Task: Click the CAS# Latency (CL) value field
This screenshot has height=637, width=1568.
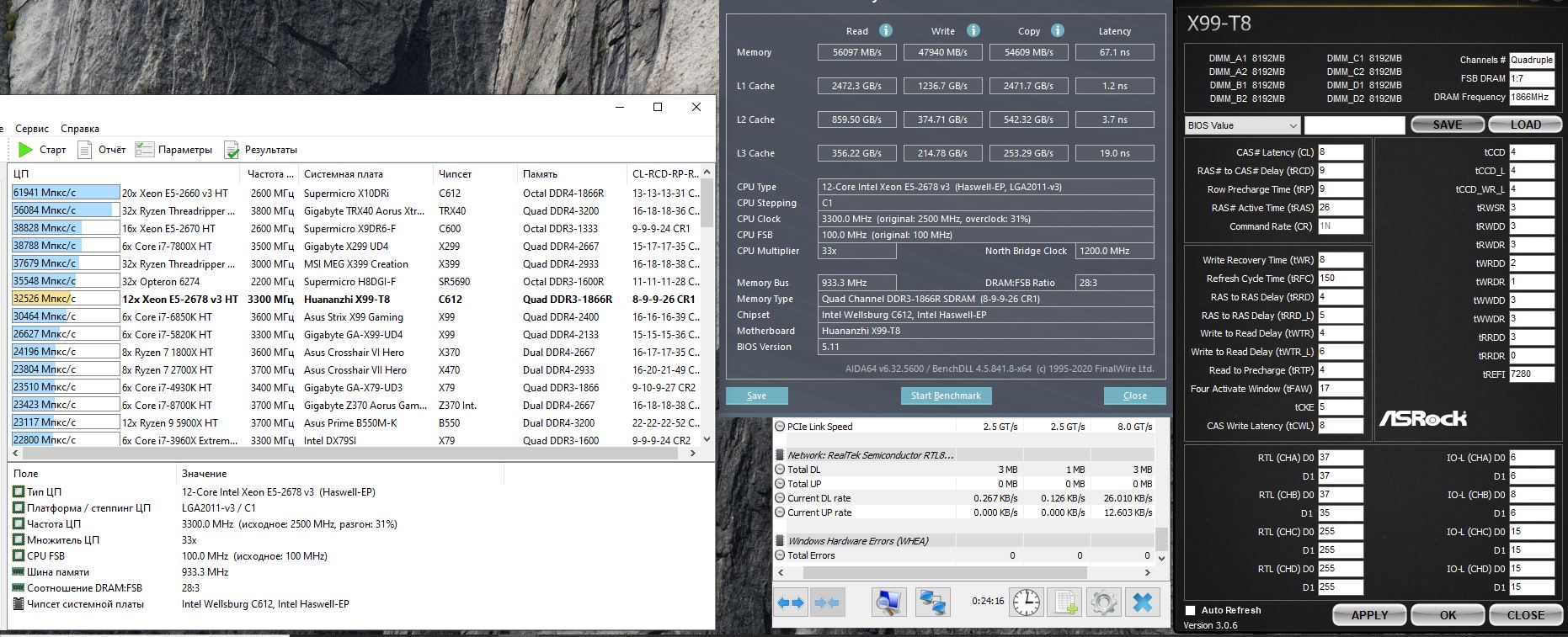Action: coord(1341,152)
